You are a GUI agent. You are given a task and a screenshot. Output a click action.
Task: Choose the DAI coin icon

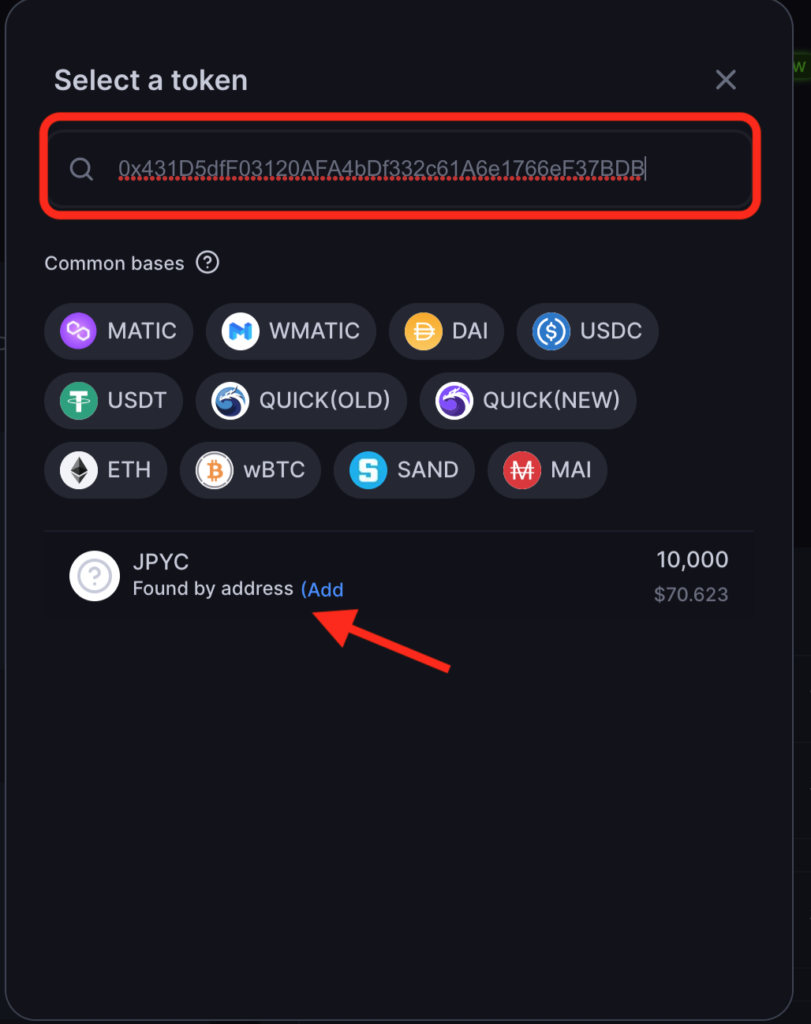click(423, 331)
